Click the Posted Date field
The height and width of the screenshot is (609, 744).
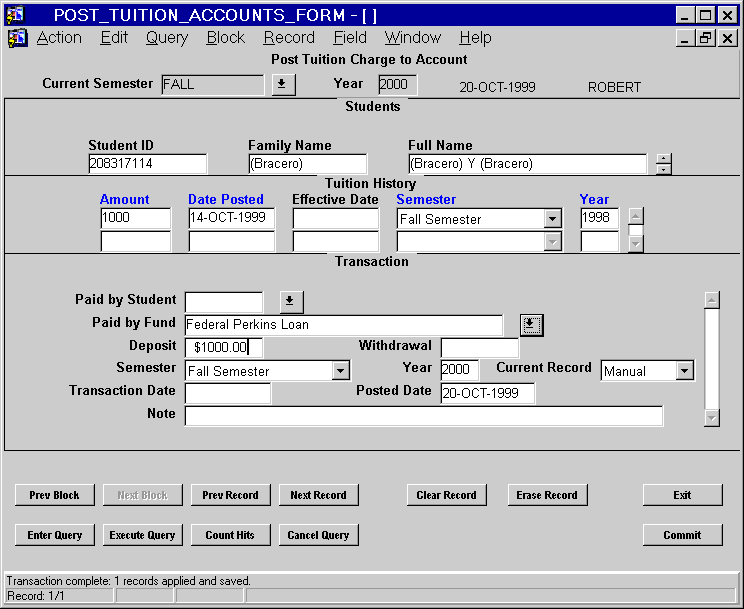tap(488, 394)
